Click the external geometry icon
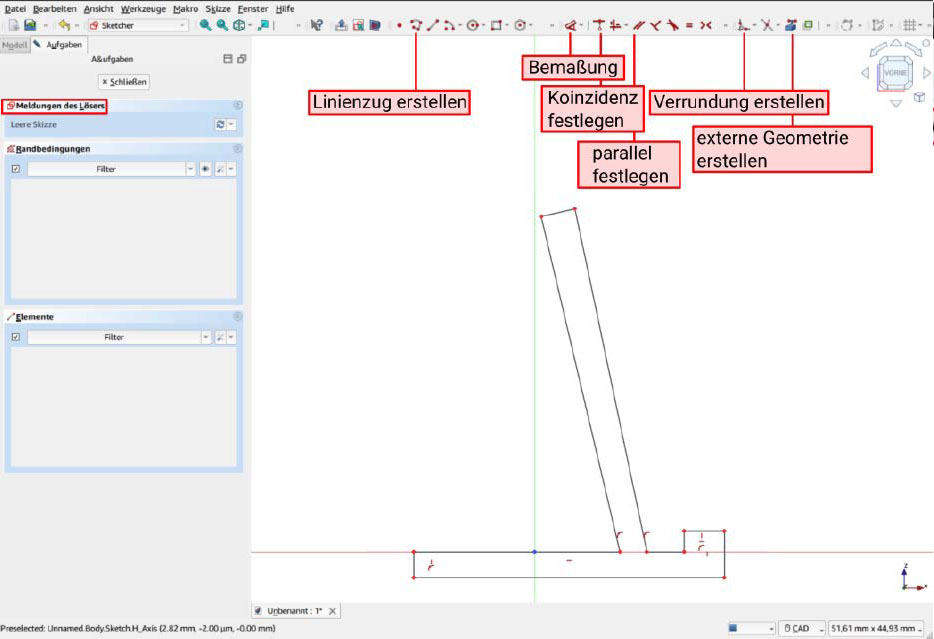The height and width of the screenshot is (639, 934). 790,25
